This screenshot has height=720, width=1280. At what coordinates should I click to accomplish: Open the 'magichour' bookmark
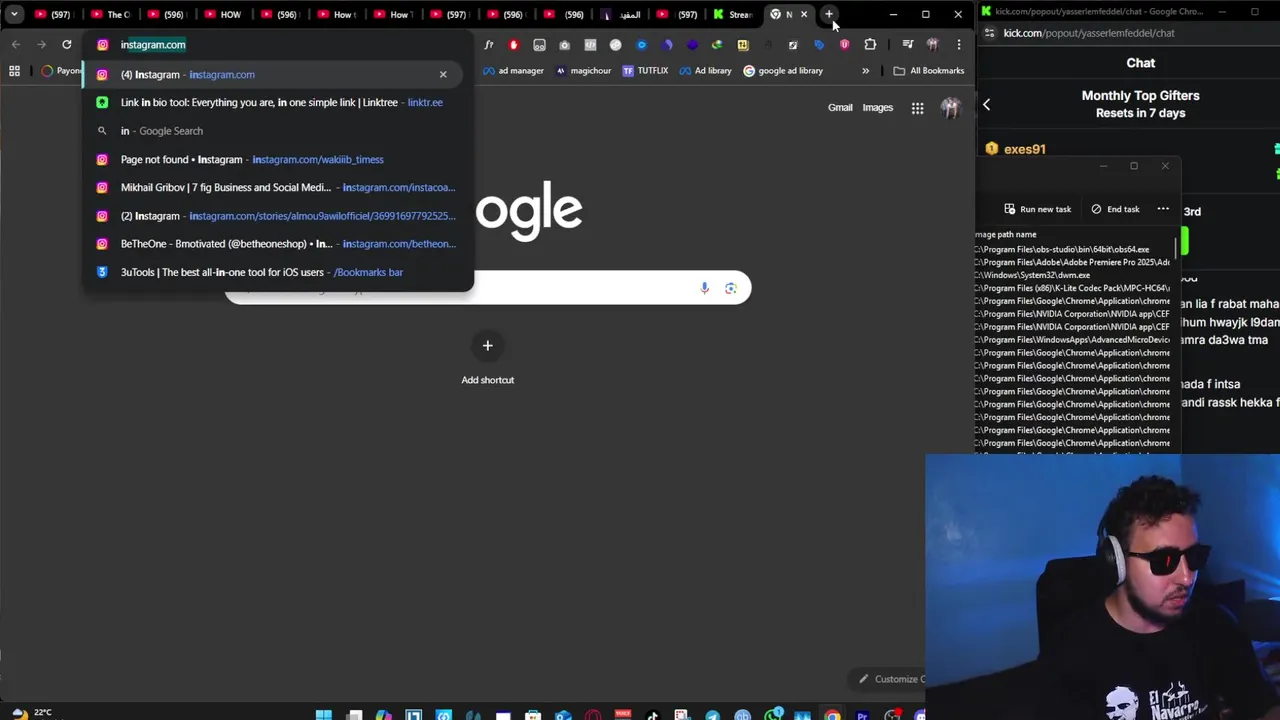click(x=583, y=71)
